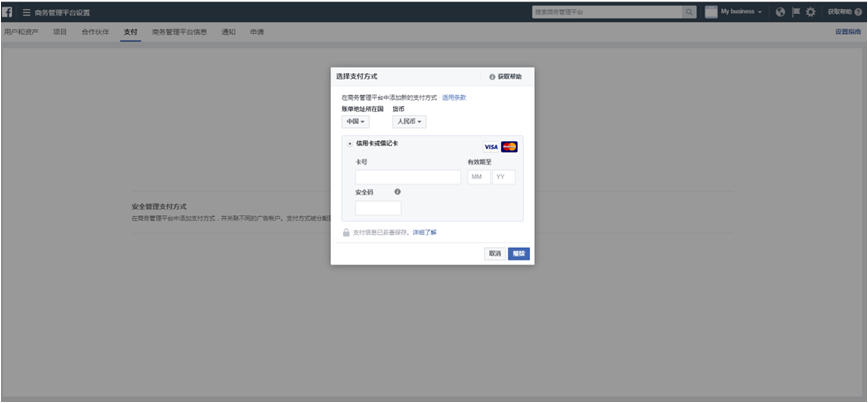The height and width of the screenshot is (403, 868).
Task: Open the 商务管理平台信息 tab
Action: click(x=179, y=32)
